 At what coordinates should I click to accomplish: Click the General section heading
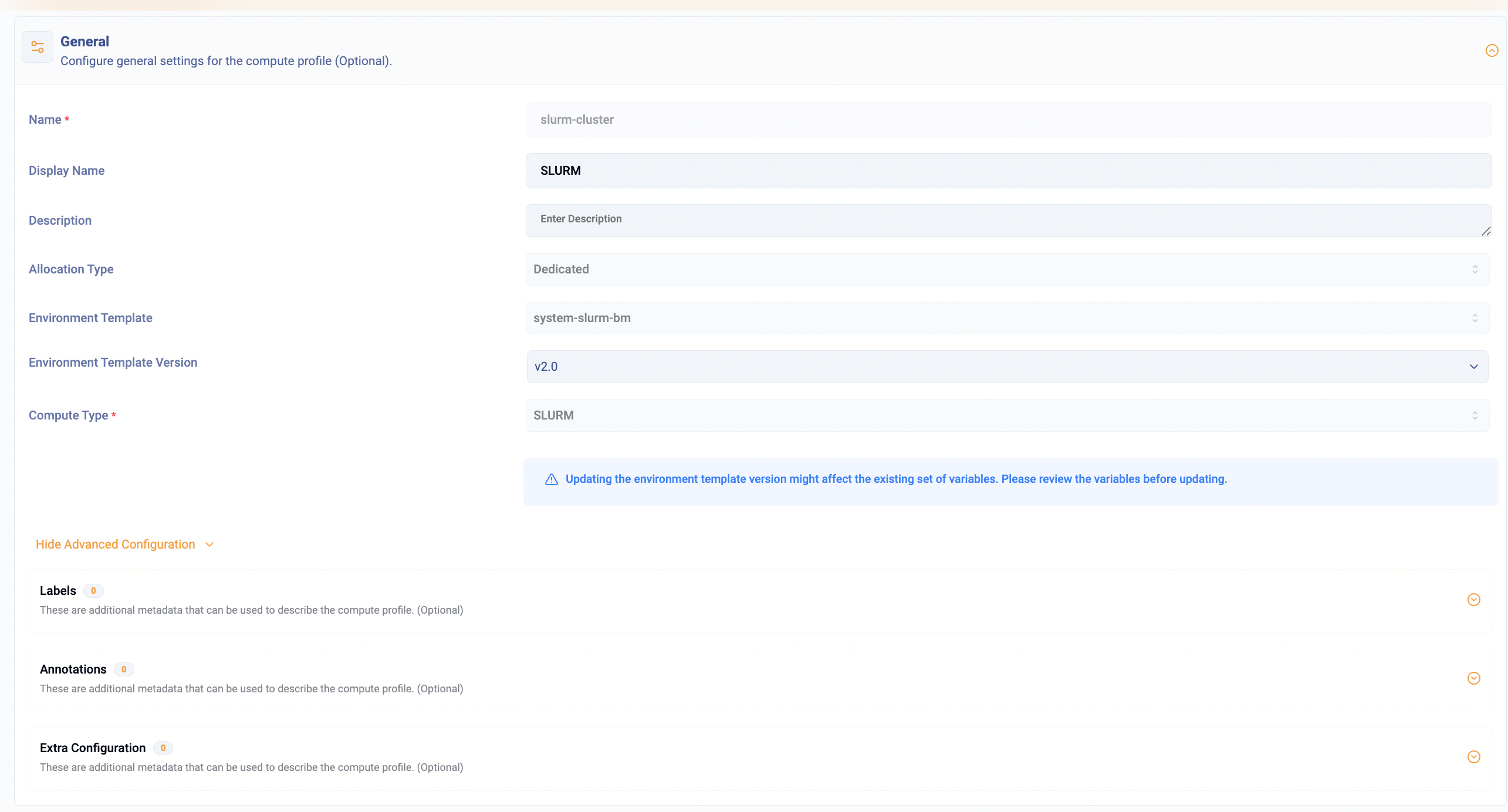click(x=85, y=42)
